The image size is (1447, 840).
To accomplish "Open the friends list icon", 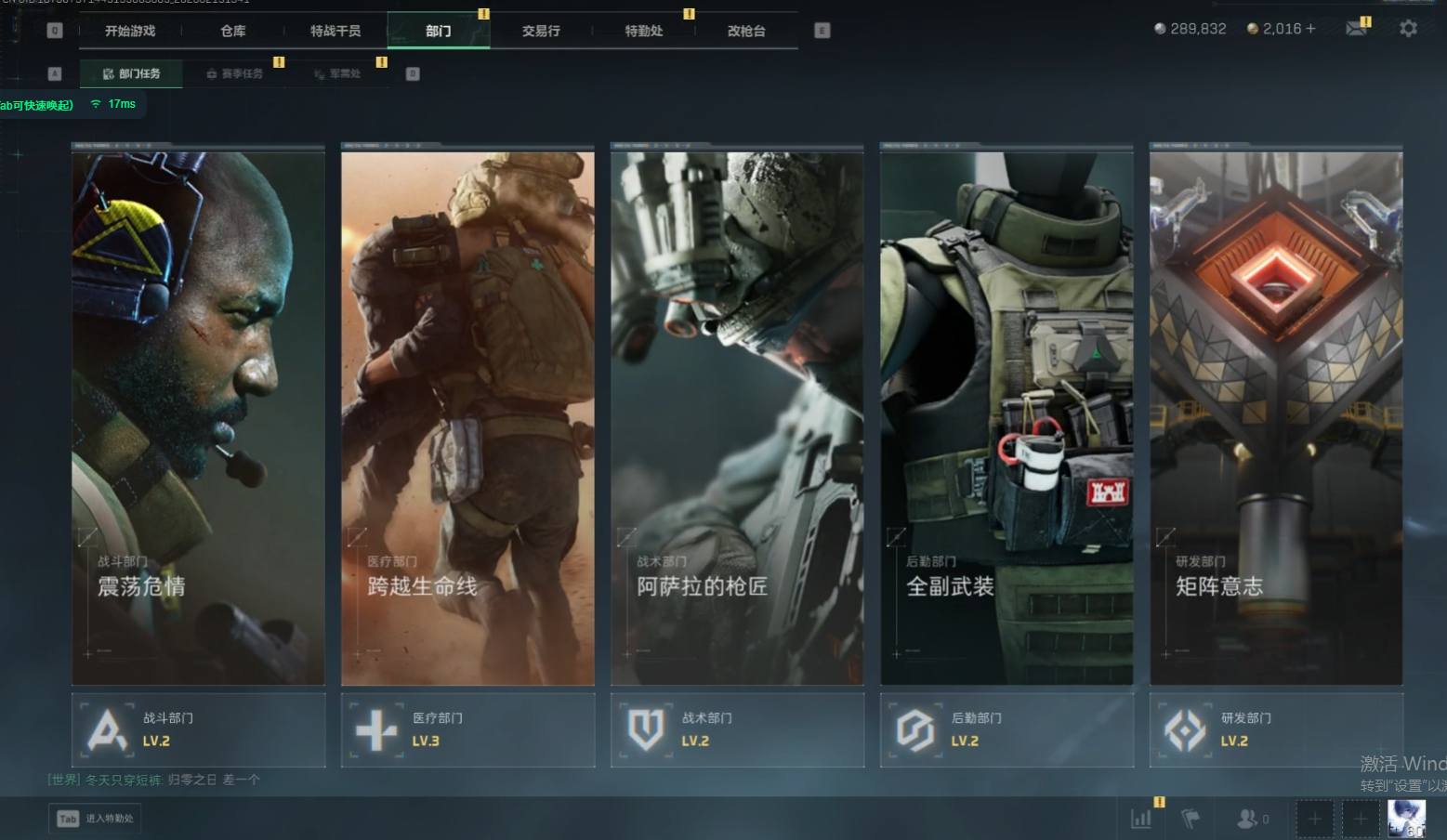I will 1246,819.
